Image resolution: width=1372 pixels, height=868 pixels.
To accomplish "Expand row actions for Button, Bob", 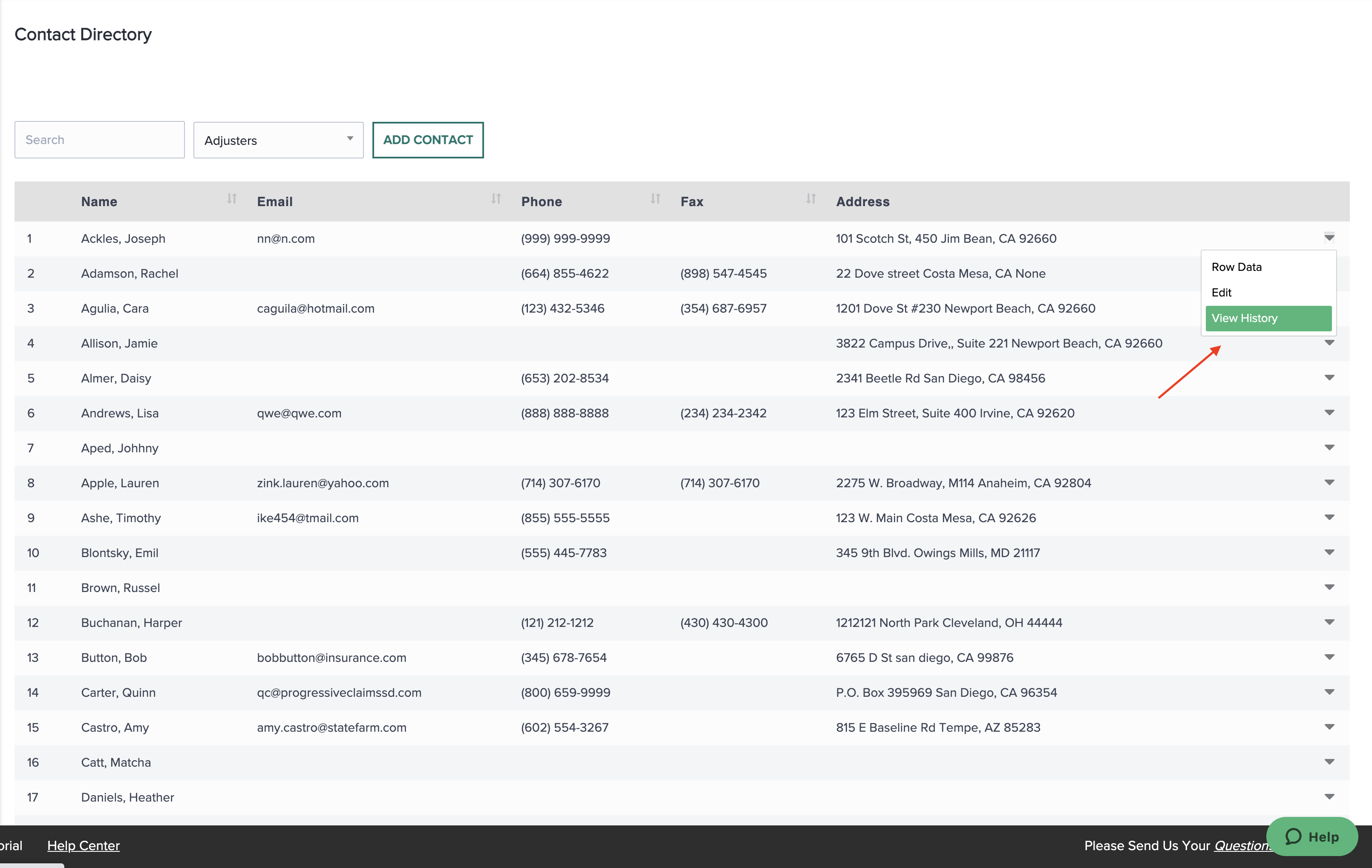I will coord(1329,657).
